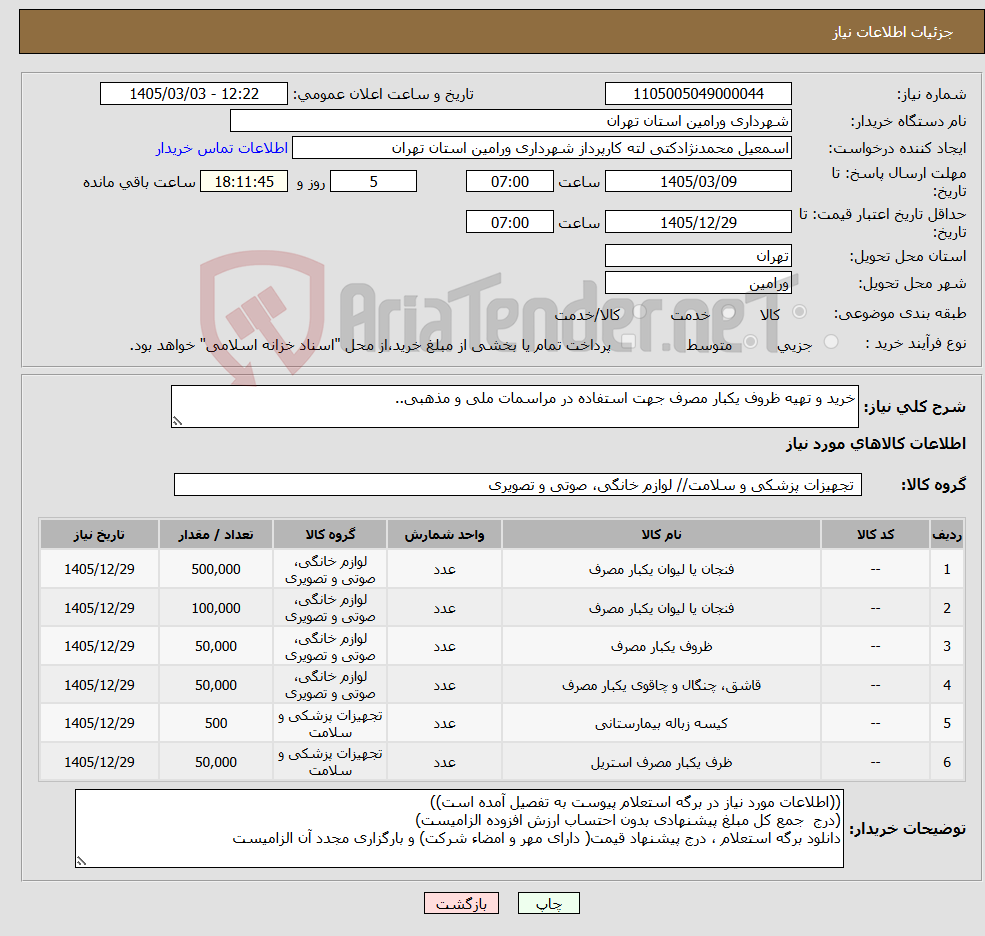The width and height of the screenshot is (985, 936).
Task: Click item قاشق، چنگال و چاقوی یکبار مصرف
Action: (x=661, y=685)
